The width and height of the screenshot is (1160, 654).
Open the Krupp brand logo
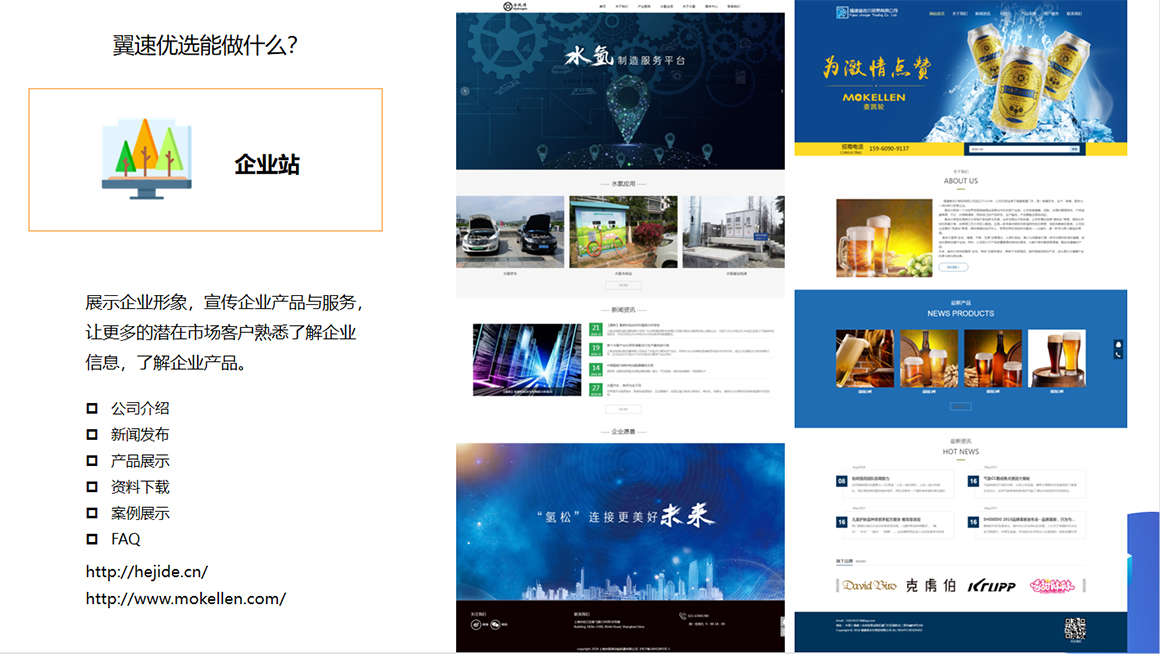(x=991, y=585)
